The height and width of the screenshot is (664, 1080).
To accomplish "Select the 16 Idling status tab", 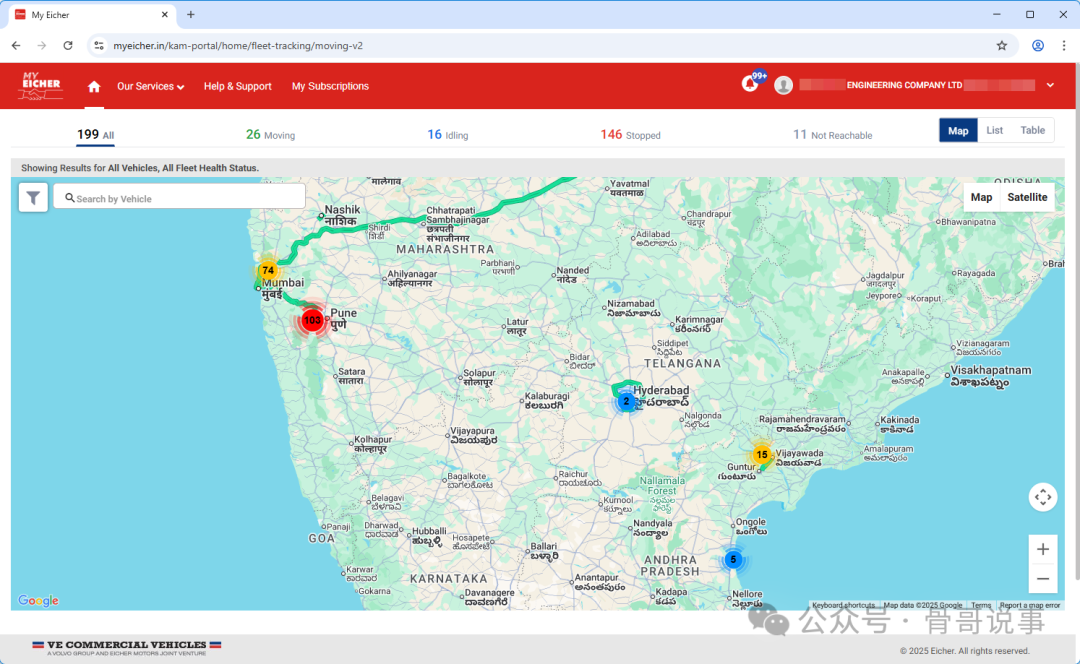I will (448, 134).
